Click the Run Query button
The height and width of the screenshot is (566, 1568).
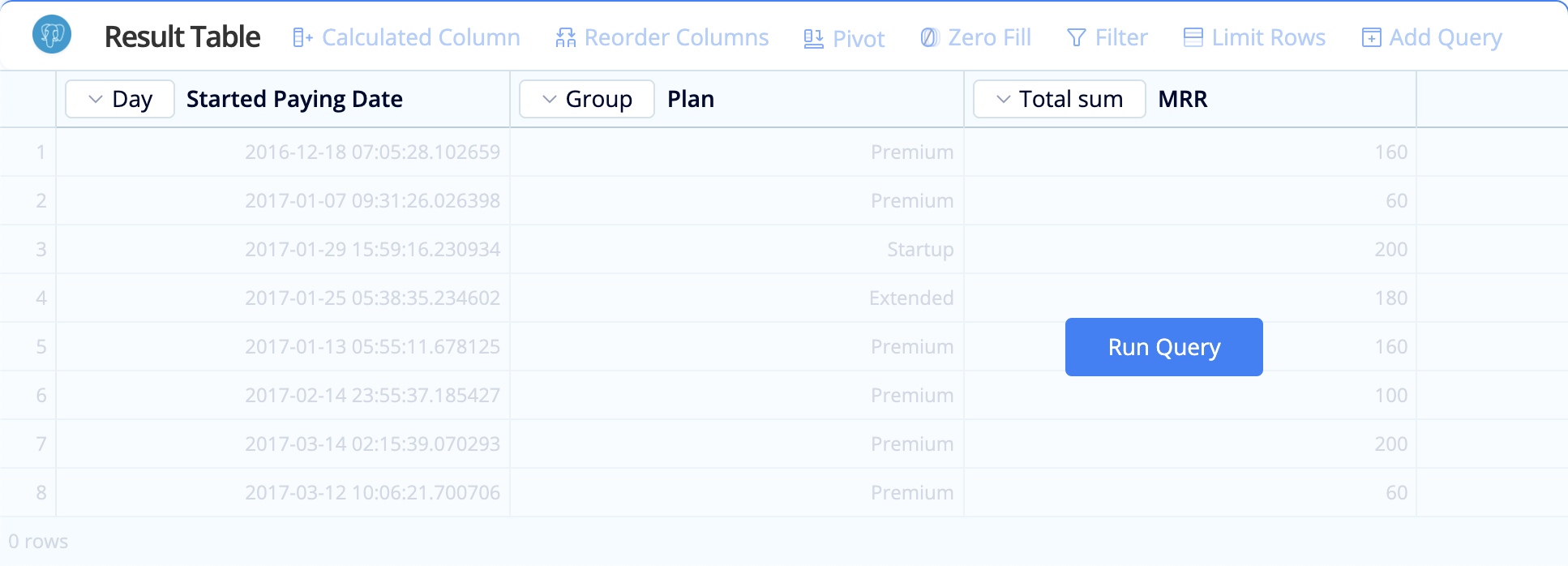pyautogui.click(x=1163, y=346)
